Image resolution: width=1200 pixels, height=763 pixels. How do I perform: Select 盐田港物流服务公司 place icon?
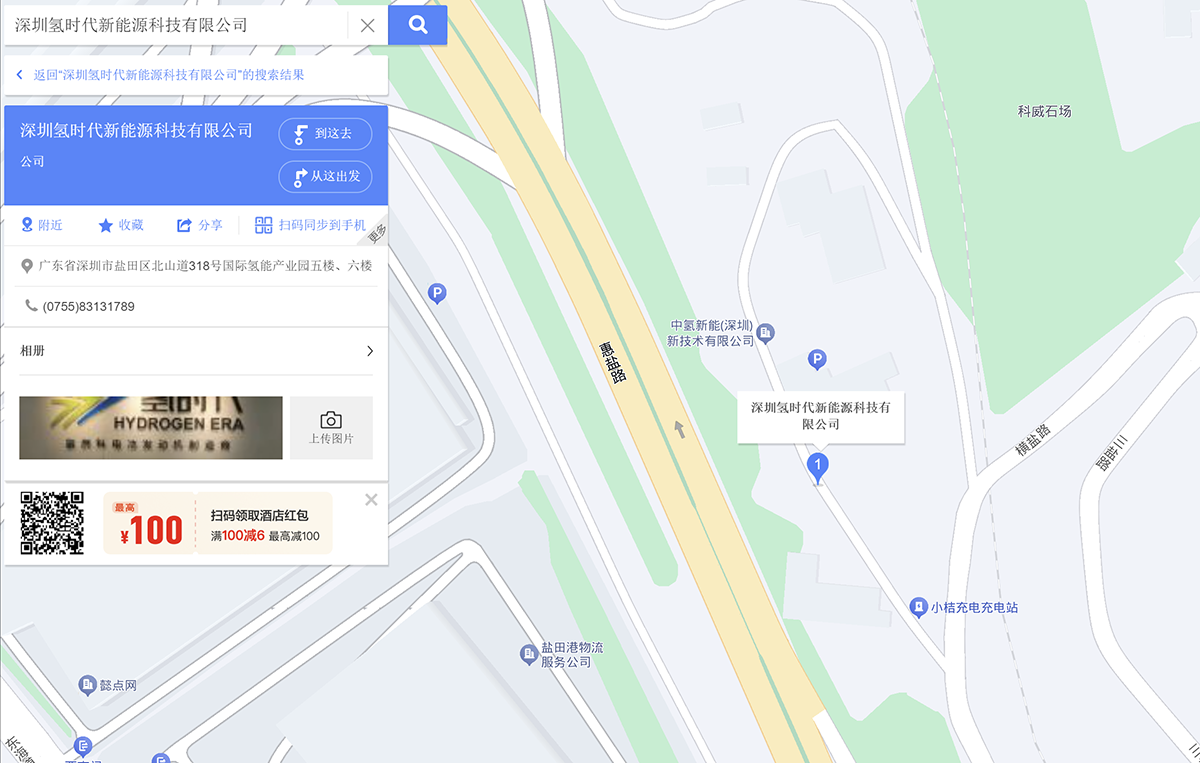(x=529, y=655)
